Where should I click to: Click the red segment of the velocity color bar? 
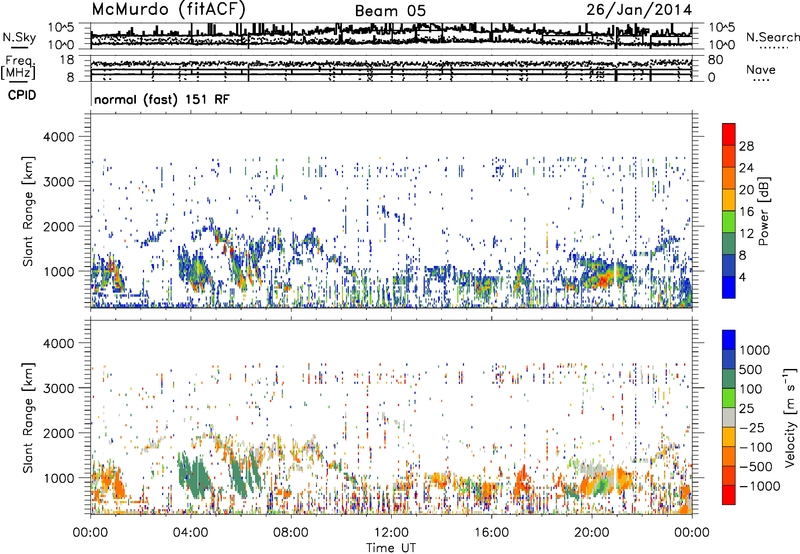(729, 494)
